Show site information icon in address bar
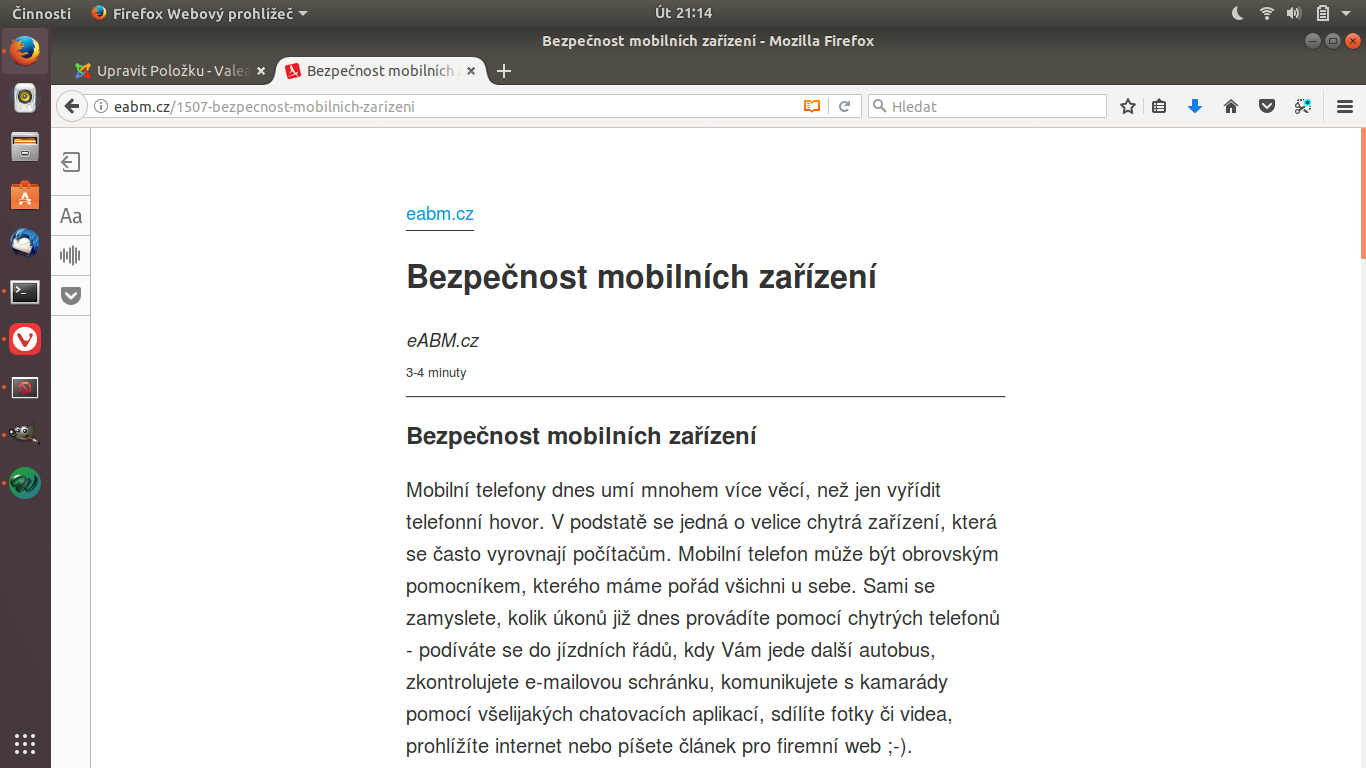The height and width of the screenshot is (768, 1366). [100, 106]
